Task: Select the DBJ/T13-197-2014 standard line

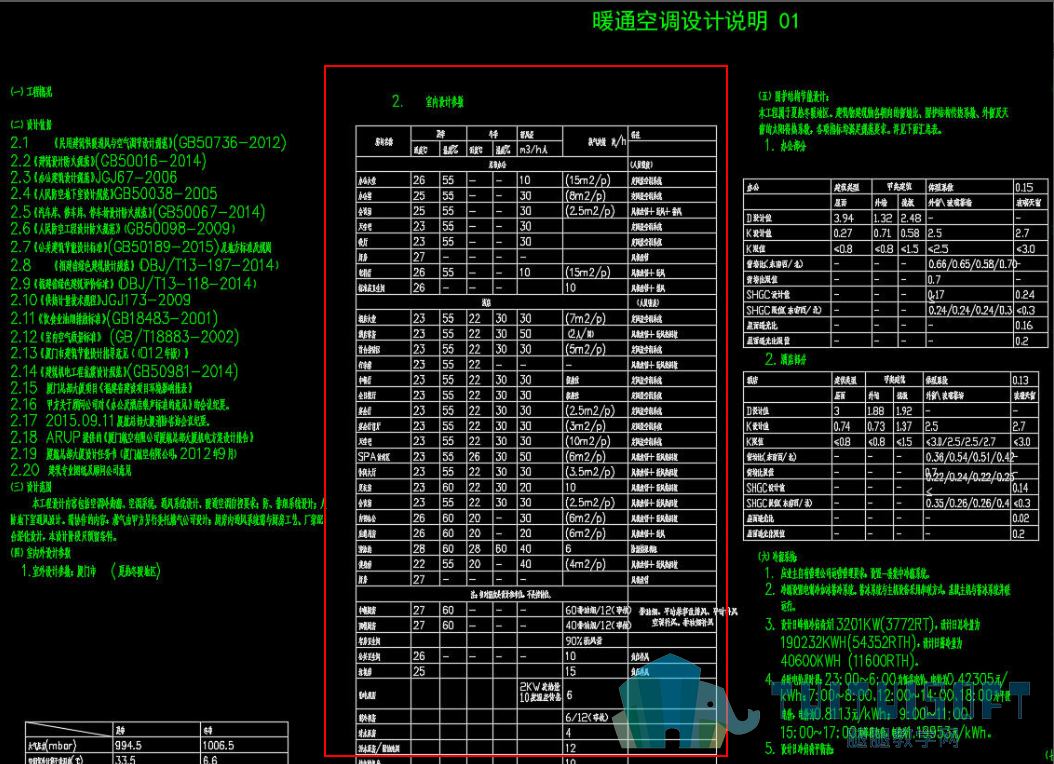Action: tap(144, 265)
